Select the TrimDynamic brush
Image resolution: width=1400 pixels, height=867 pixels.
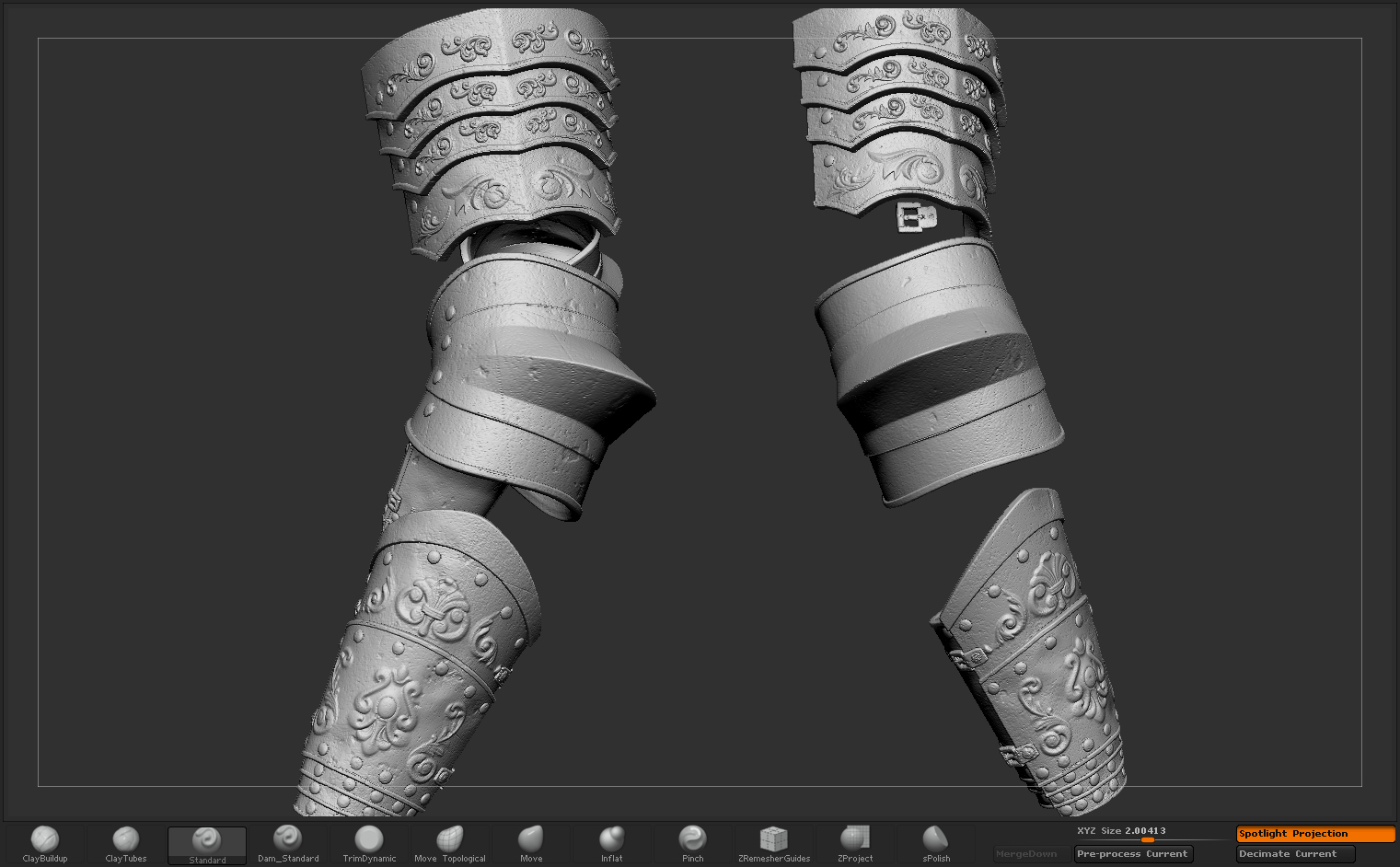(369, 844)
